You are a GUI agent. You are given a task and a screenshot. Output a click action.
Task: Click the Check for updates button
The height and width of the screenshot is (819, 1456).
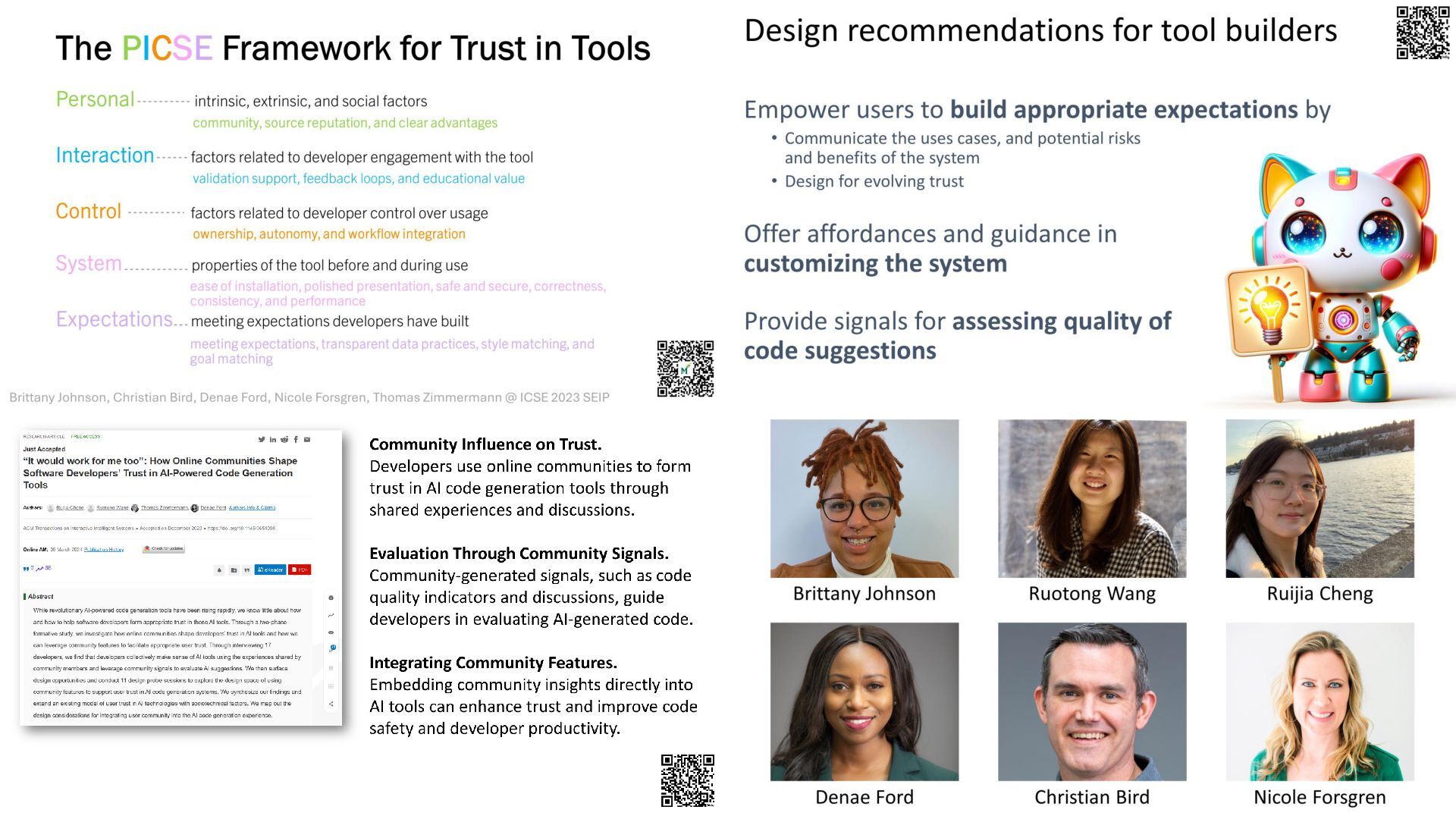[164, 548]
